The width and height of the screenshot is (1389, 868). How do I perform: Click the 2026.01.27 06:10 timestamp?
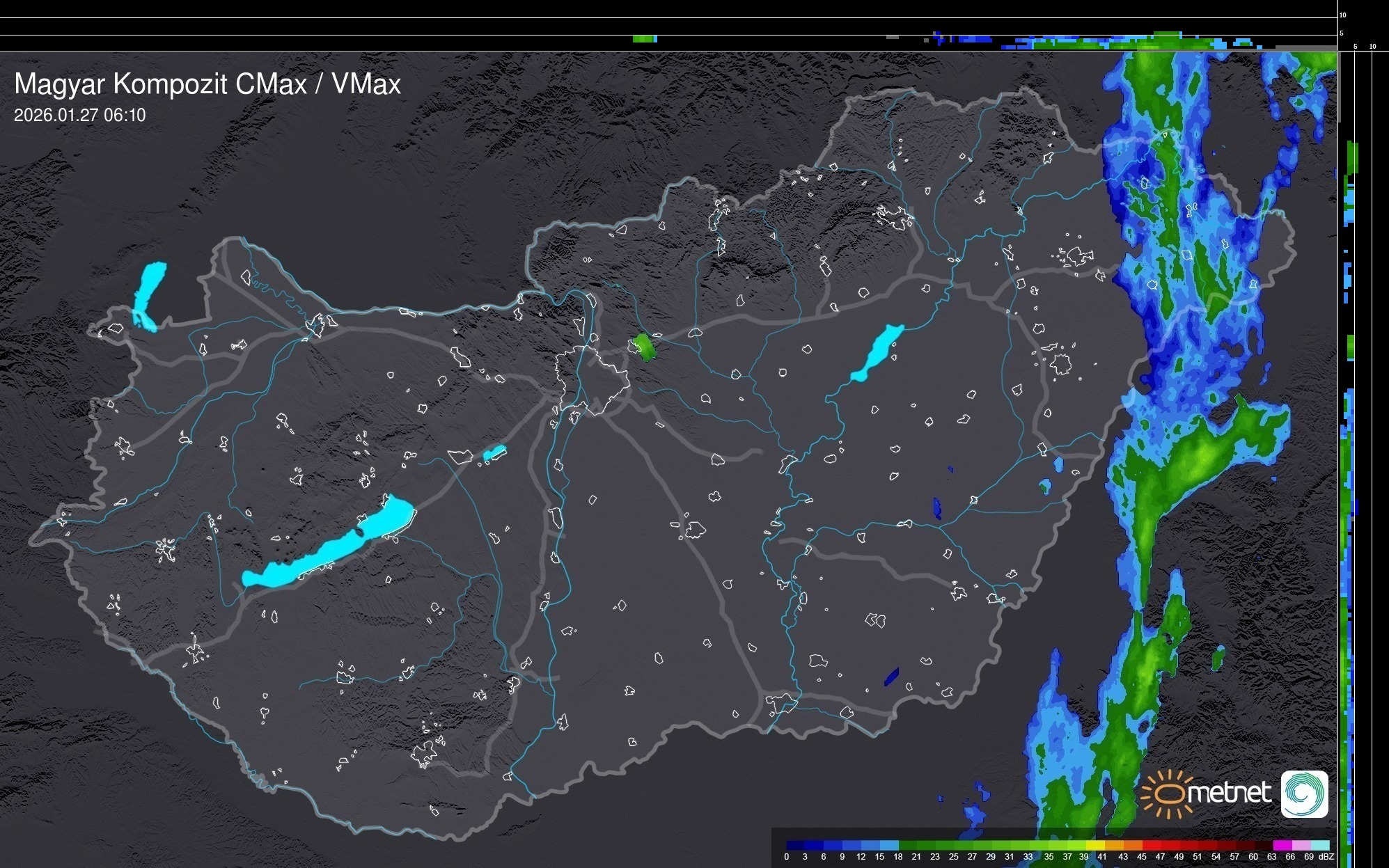coord(80,116)
